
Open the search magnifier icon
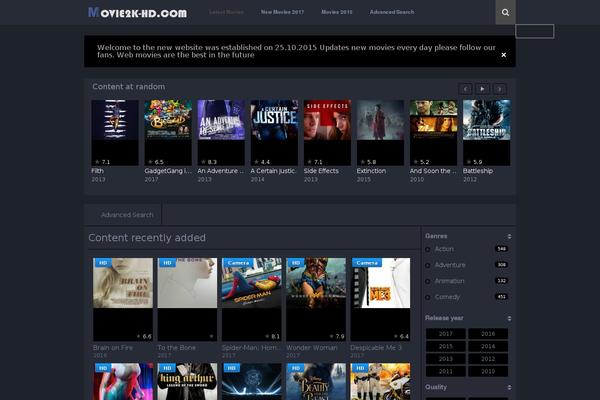pos(505,12)
